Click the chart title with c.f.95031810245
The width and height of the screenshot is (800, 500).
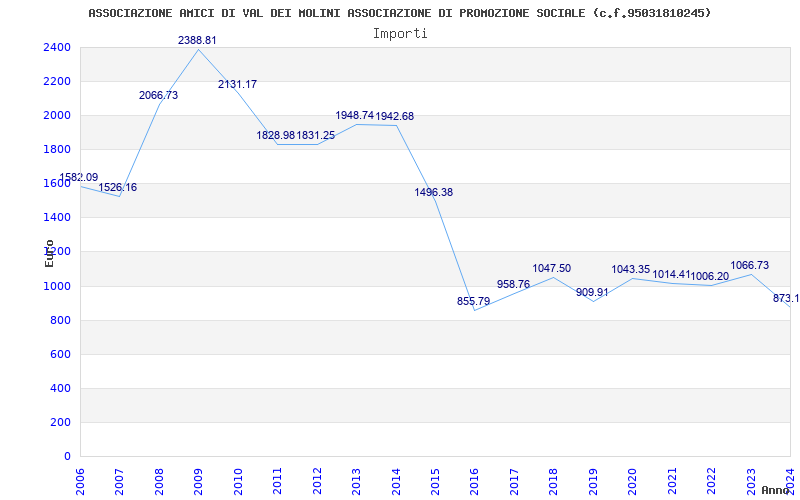coord(399,13)
